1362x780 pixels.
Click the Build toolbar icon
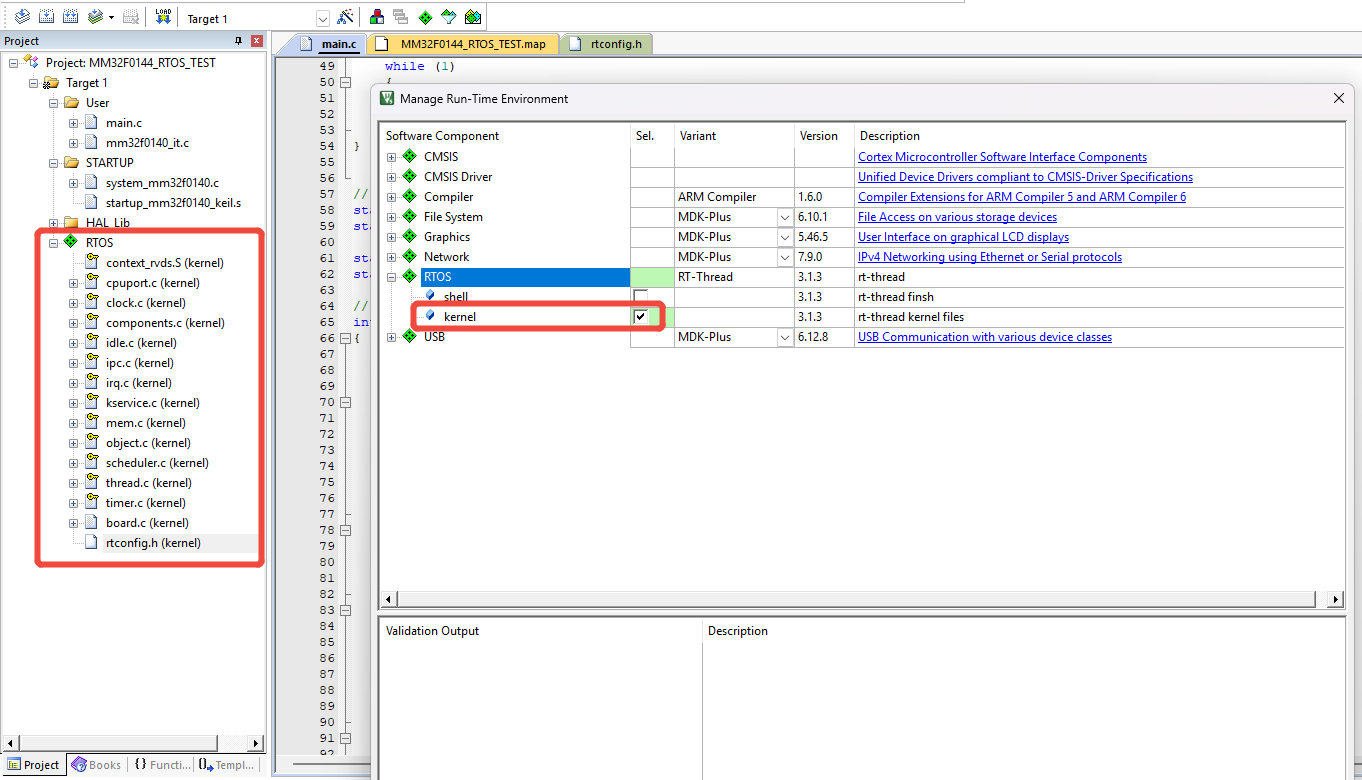pyautogui.click(x=46, y=16)
